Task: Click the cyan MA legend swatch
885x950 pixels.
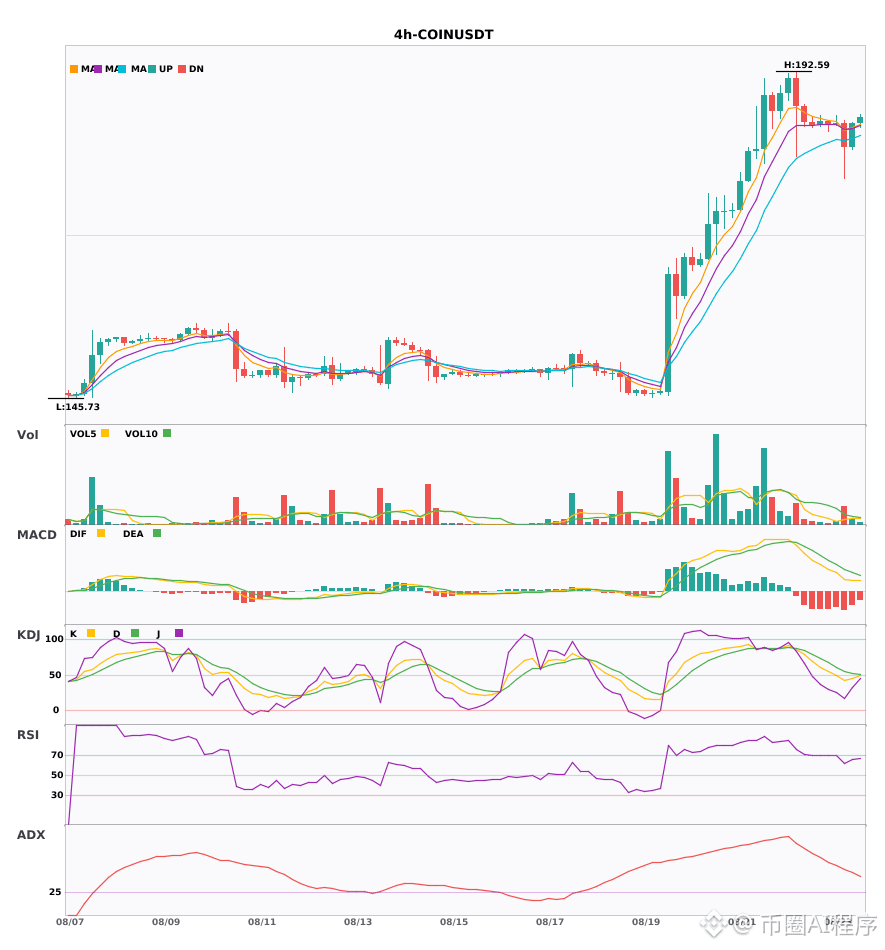Action: tap(122, 69)
